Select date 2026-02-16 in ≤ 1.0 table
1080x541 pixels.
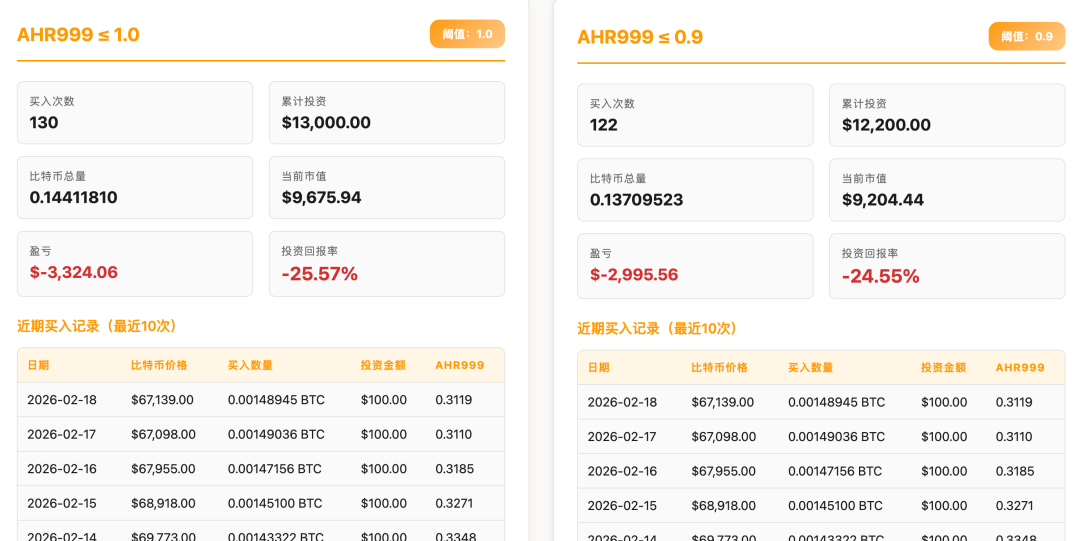tap(62, 469)
